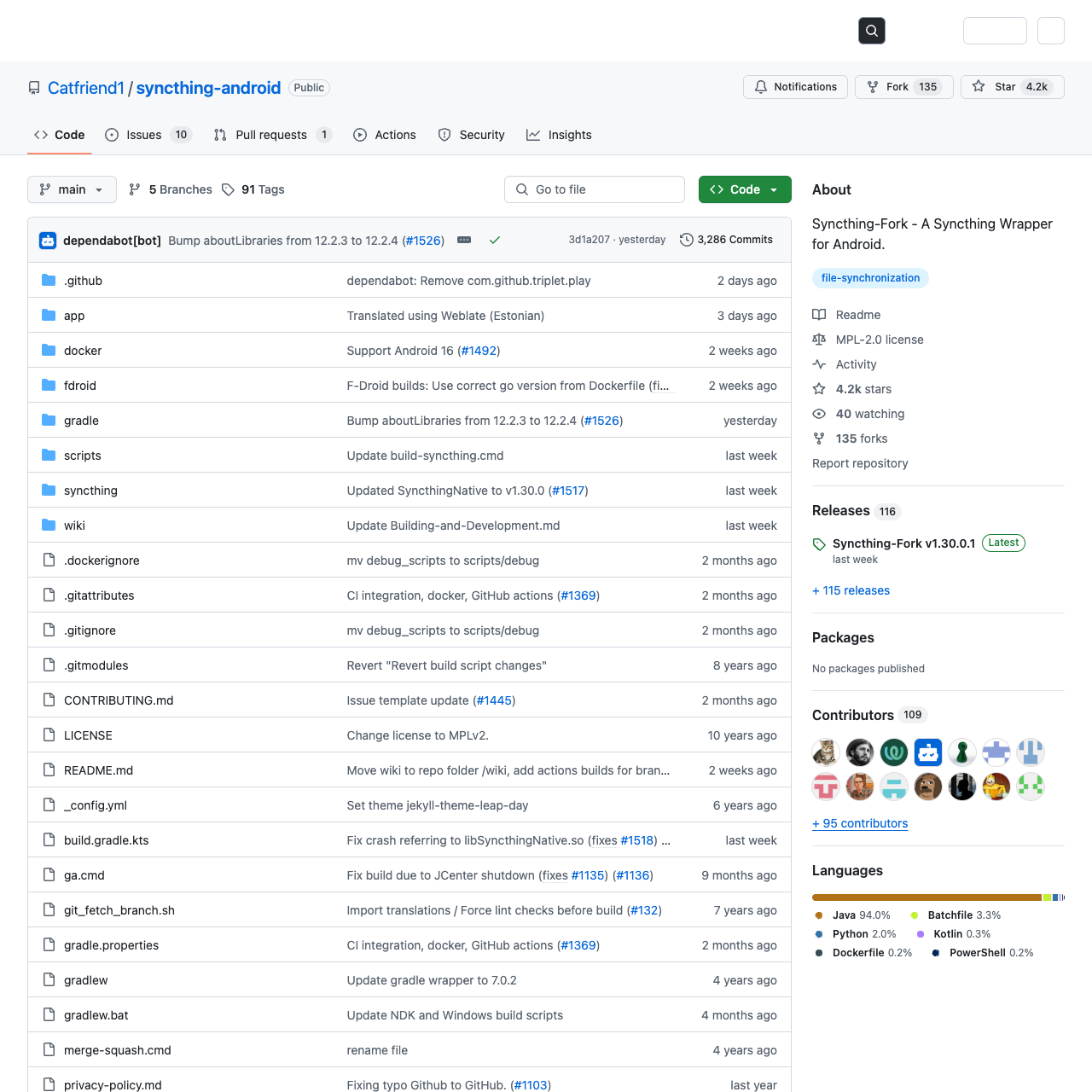Click the README.md file icon

pyautogui.click(x=49, y=770)
